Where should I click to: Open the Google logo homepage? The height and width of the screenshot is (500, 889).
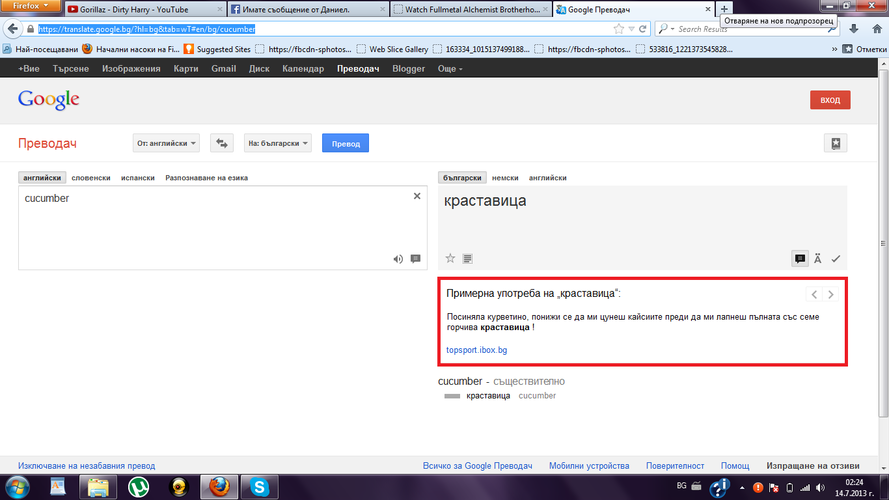point(48,100)
